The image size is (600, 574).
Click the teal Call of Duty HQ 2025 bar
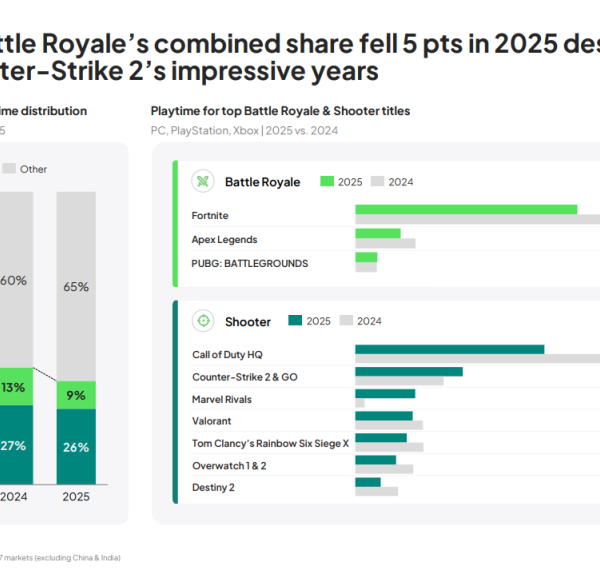(449, 349)
